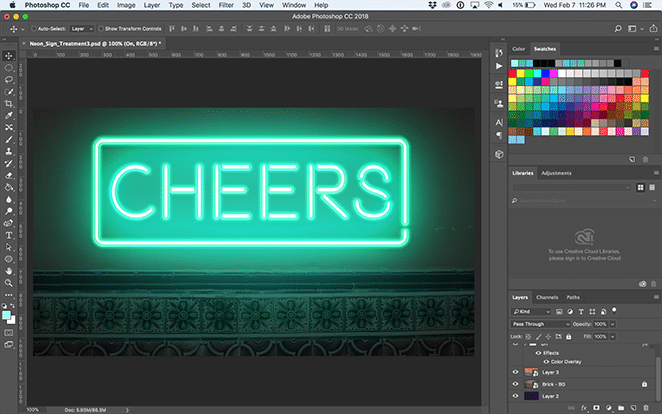Select the Hand tool

pyautogui.click(x=8, y=271)
